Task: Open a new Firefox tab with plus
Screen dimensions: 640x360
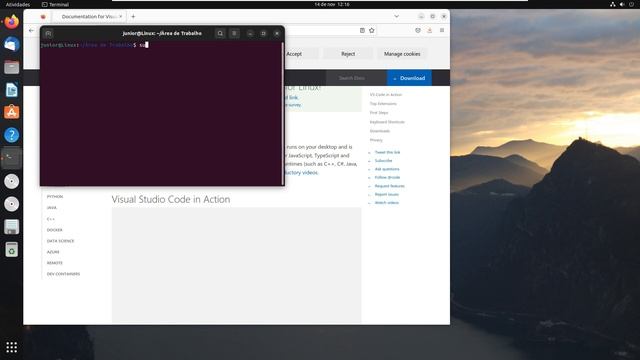Action: (x=133, y=17)
